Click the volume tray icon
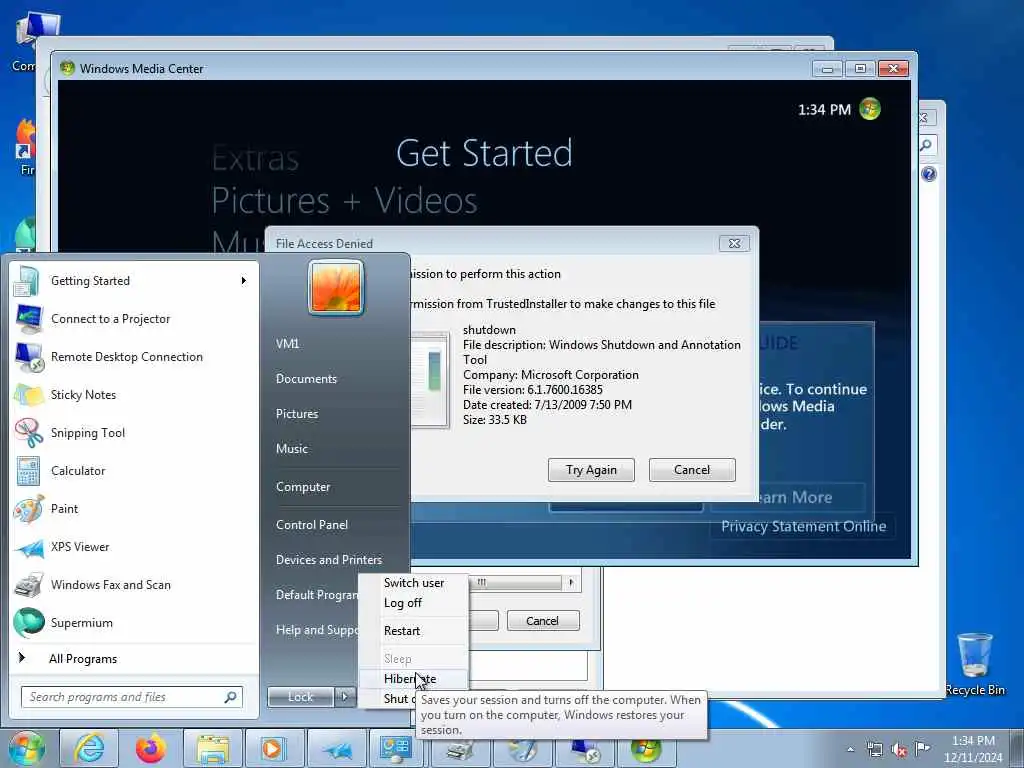The width and height of the screenshot is (1024, 768). click(x=899, y=750)
